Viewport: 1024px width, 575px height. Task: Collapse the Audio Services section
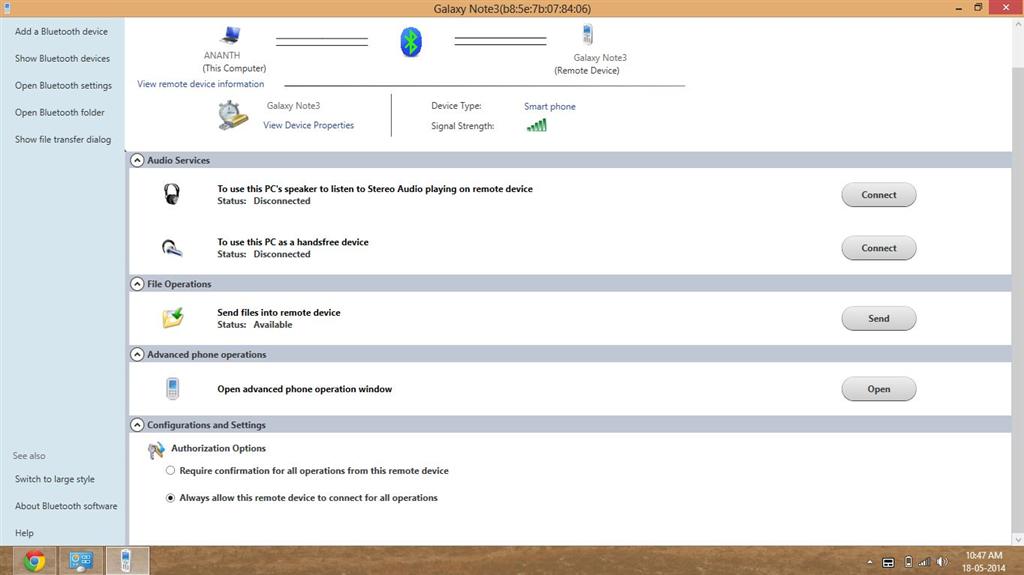point(137,160)
